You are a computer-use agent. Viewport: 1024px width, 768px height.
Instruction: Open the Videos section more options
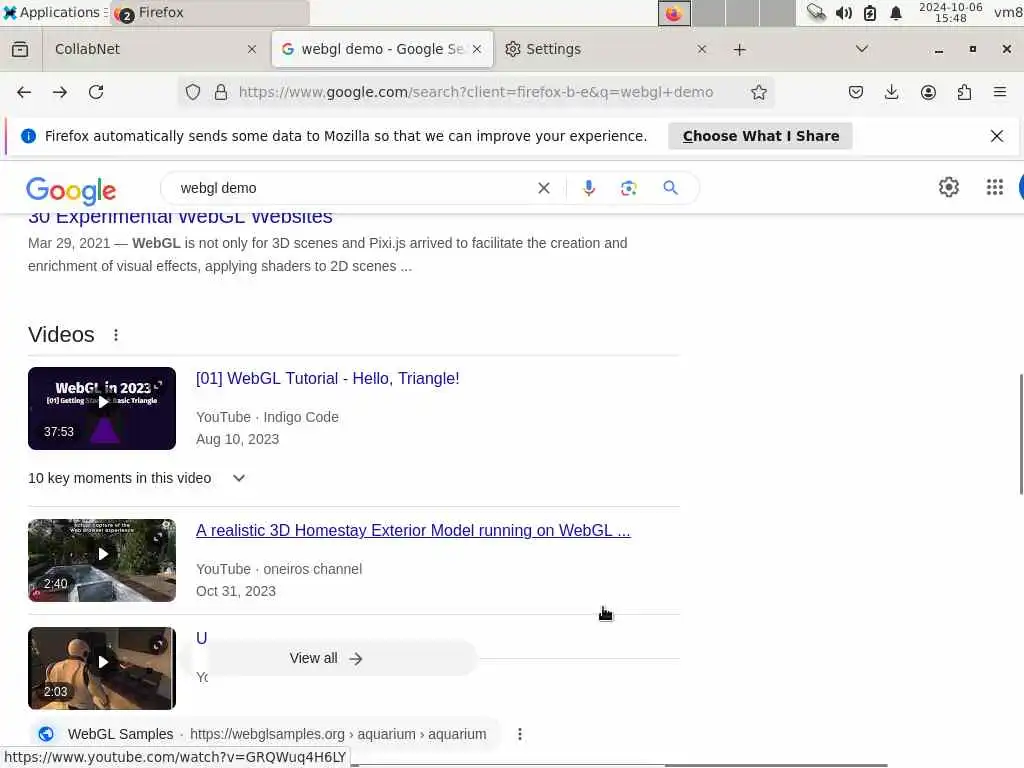coord(116,335)
